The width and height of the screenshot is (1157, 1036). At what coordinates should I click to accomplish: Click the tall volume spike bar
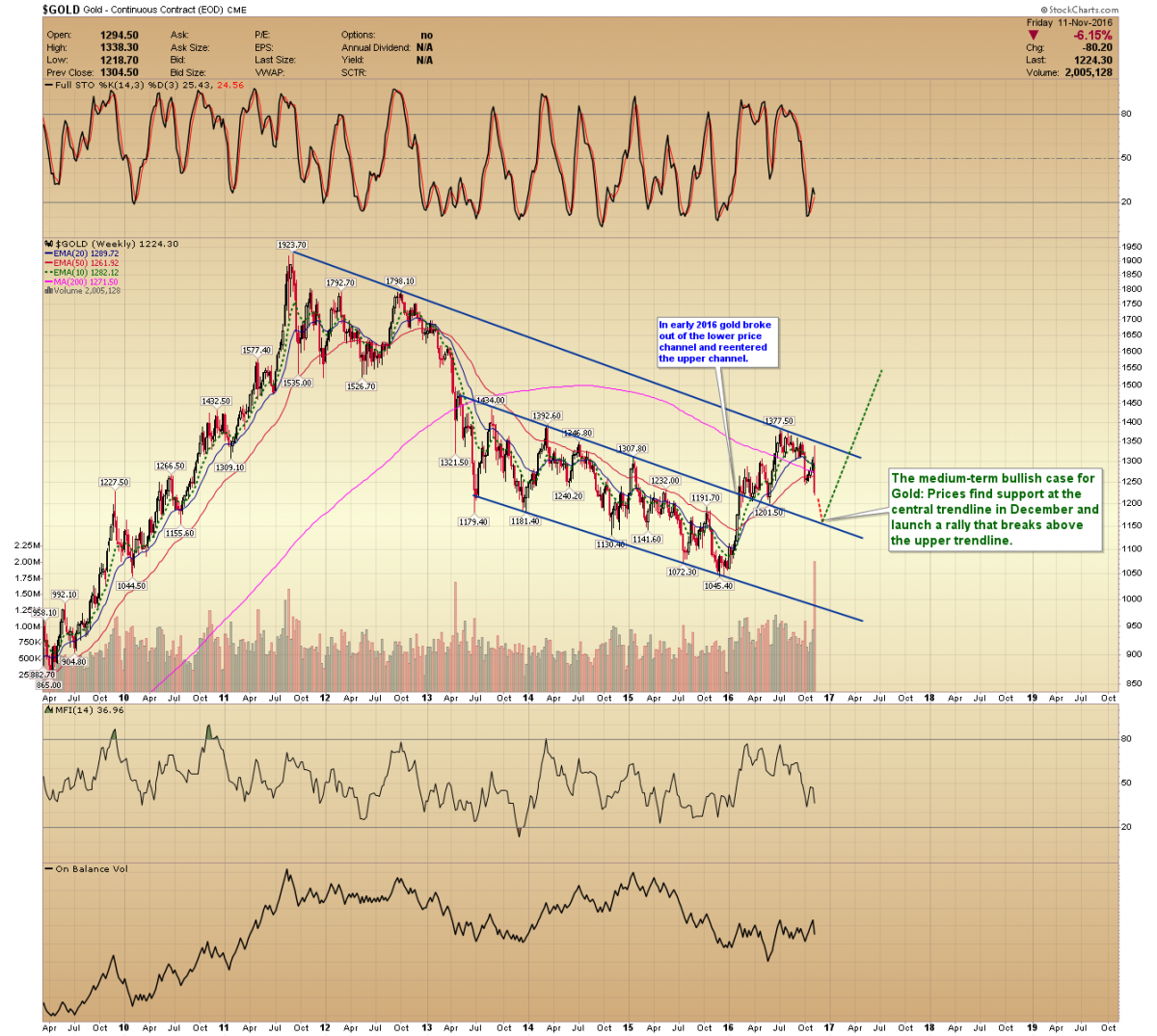(x=815, y=617)
